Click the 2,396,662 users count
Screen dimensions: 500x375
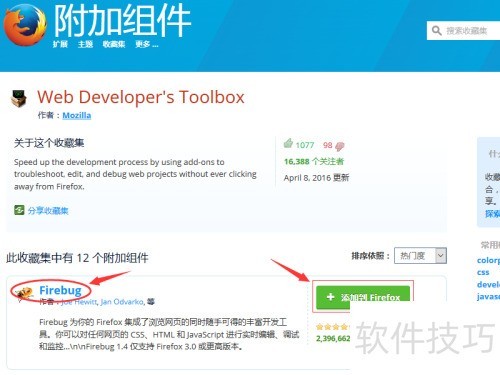[x=333, y=339]
